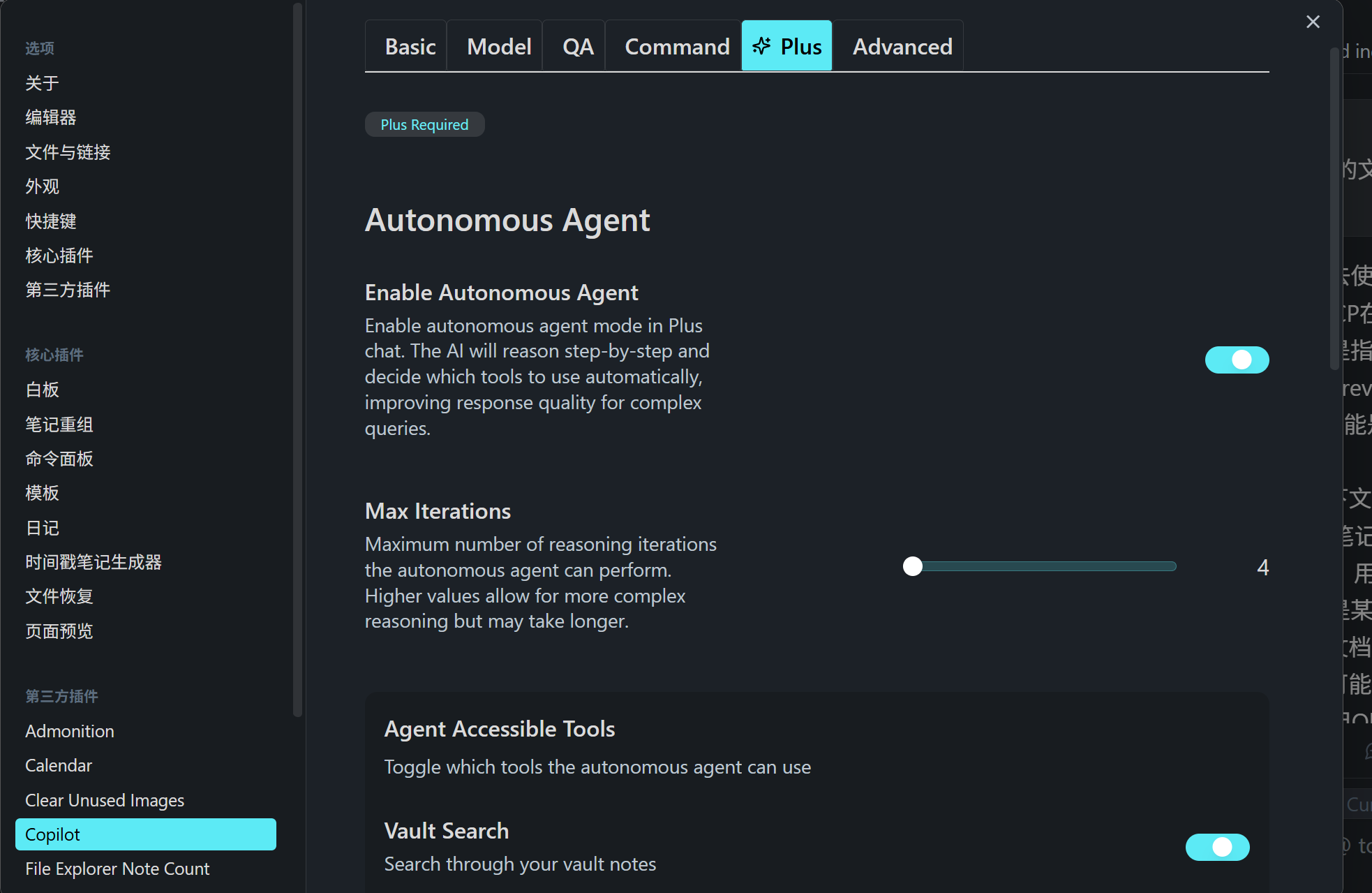
Task: Open the Advanced settings tab
Action: (x=902, y=47)
